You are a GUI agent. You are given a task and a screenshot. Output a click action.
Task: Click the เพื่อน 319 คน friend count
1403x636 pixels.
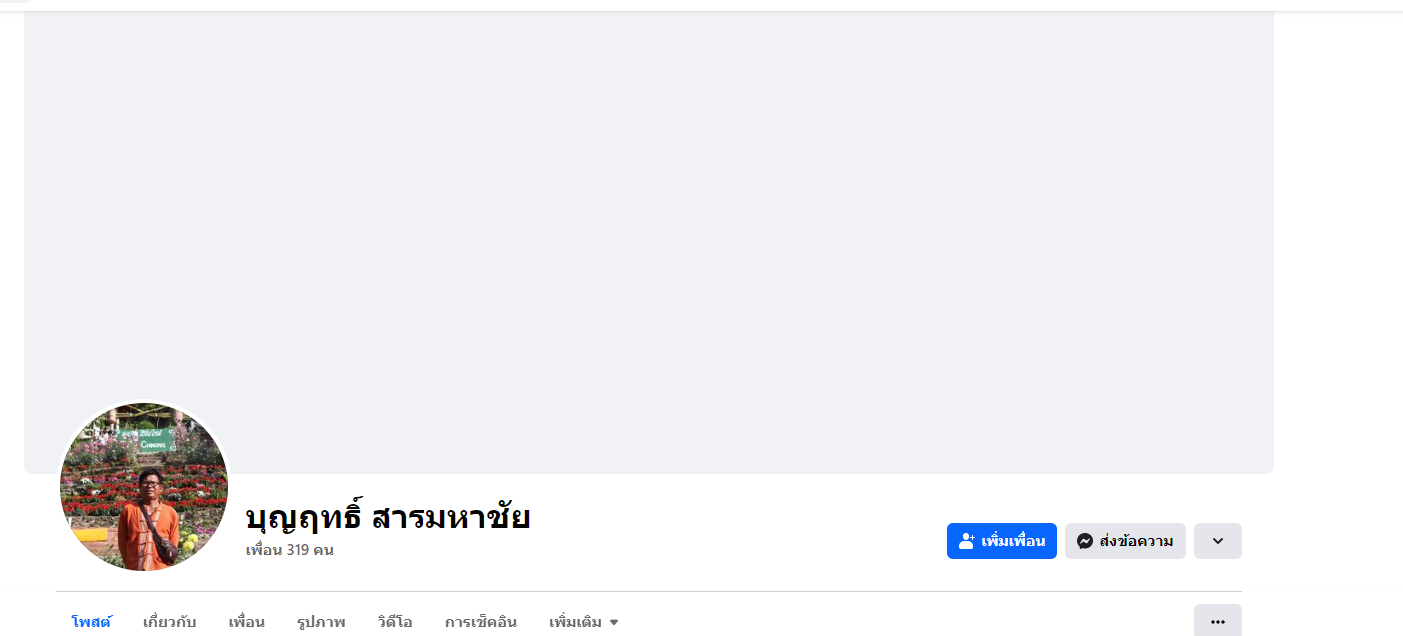tap(290, 550)
